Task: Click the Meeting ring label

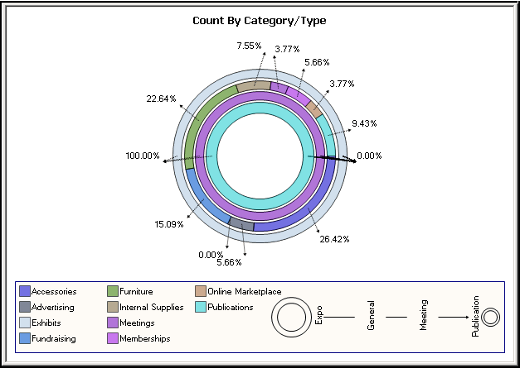Action: (x=423, y=315)
